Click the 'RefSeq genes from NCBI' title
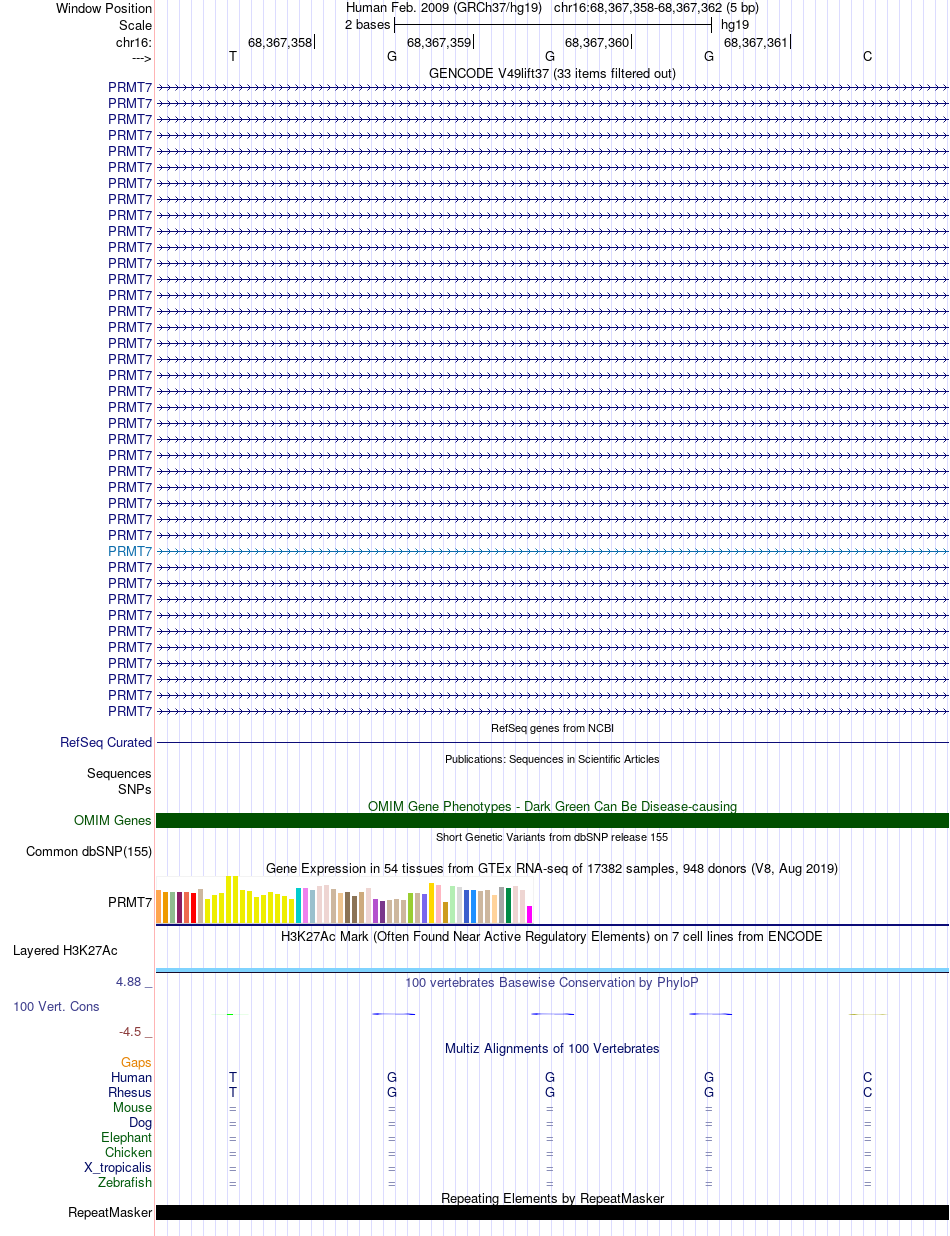This screenshot has width=950, height=1236. pyautogui.click(x=552, y=728)
